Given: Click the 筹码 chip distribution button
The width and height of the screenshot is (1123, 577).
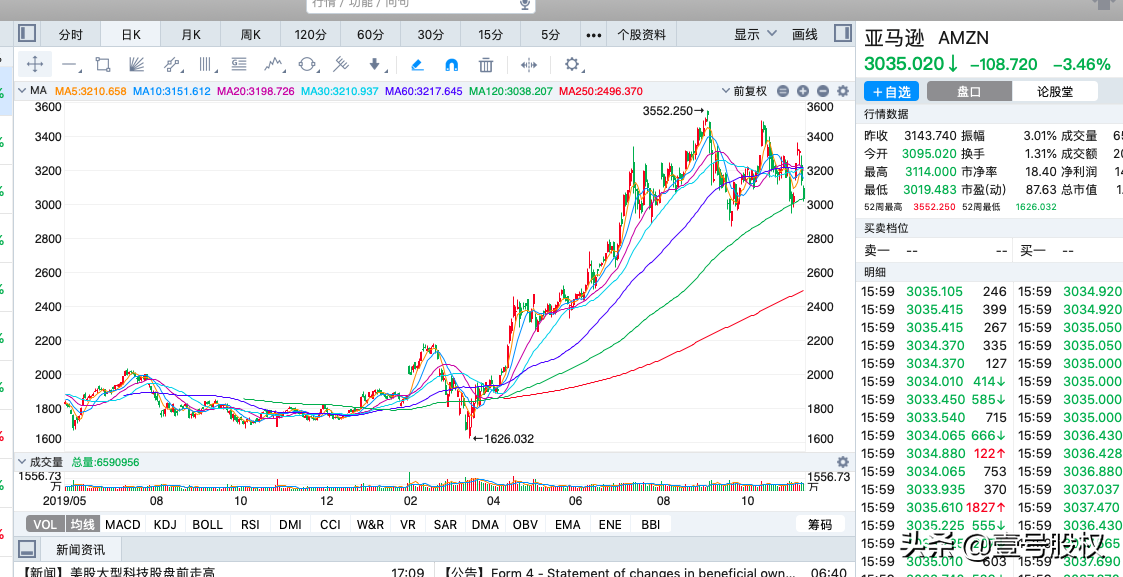Looking at the screenshot, I should (819, 524).
